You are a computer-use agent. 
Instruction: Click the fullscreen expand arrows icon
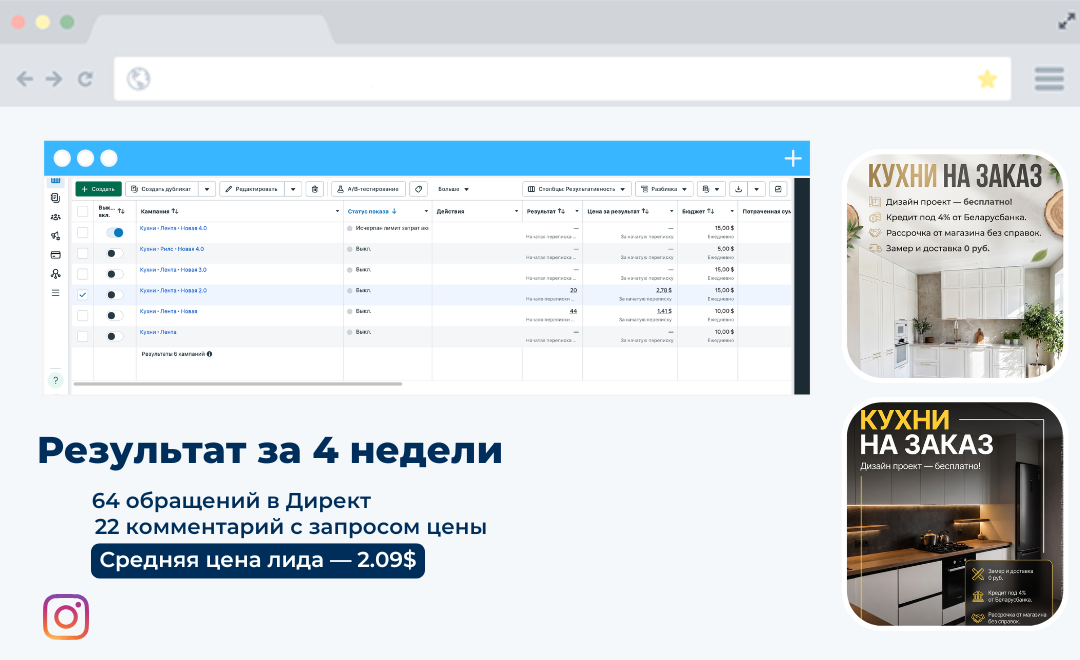[1066, 22]
